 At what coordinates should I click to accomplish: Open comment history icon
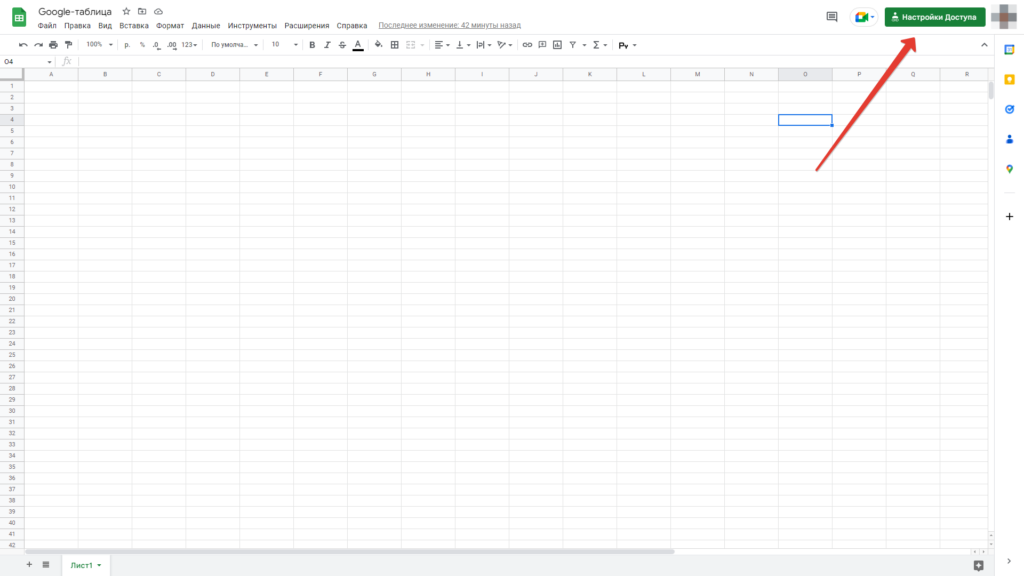[x=831, y=17]
